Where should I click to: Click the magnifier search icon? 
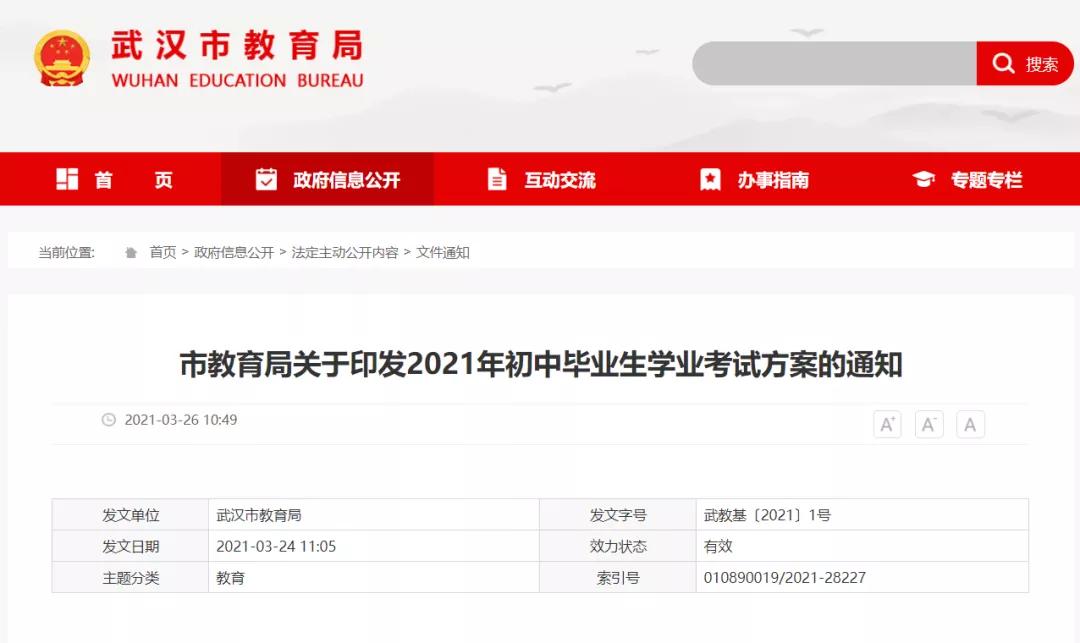pyautogui.click(x=1004, y=63)
